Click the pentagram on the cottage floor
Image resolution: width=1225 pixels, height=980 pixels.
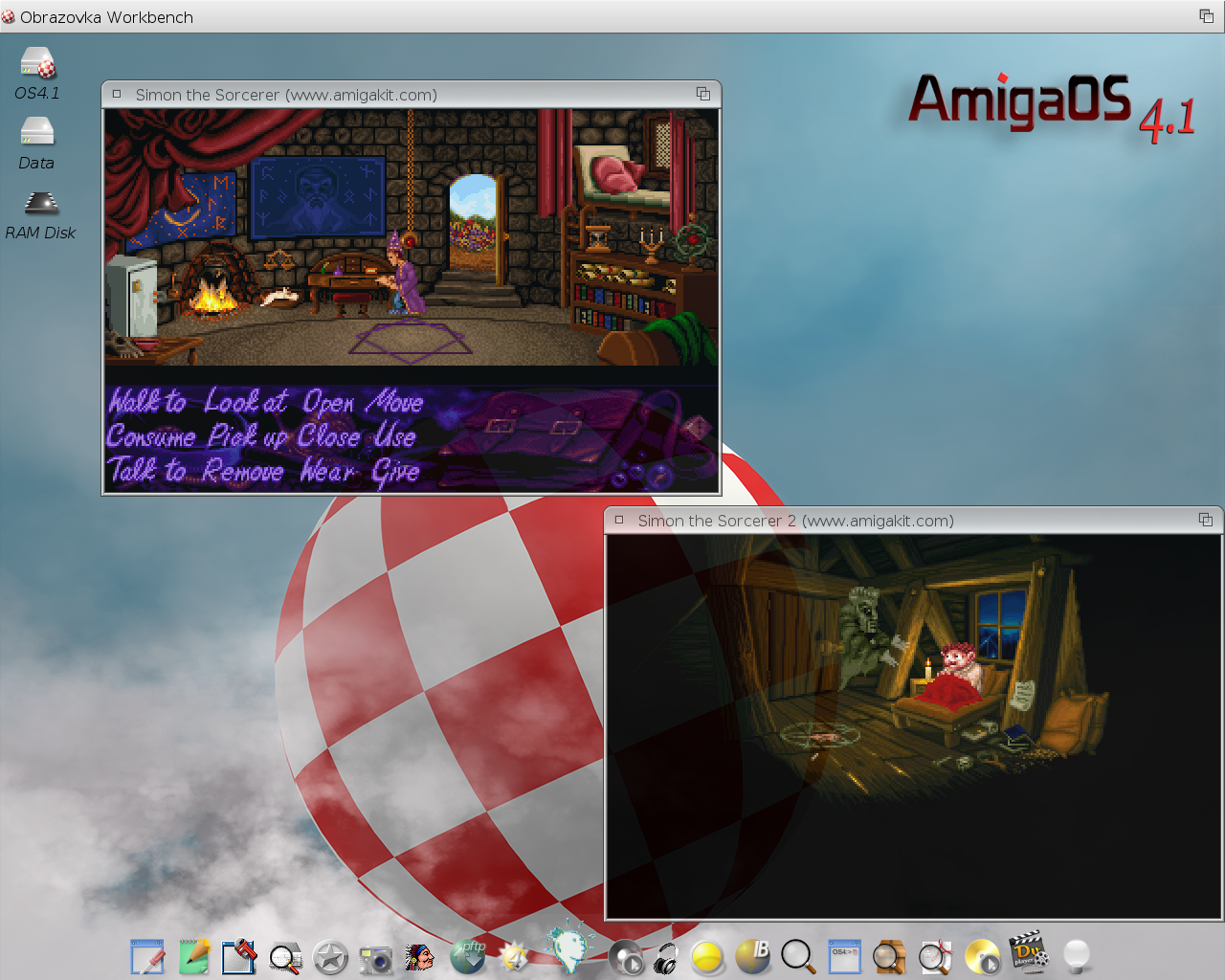(410, 342)
